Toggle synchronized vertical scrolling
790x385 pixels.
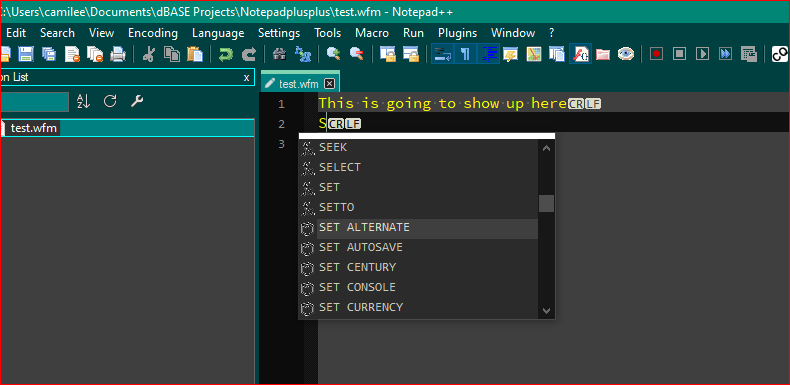pyautogui.click(x=387, y=54)
